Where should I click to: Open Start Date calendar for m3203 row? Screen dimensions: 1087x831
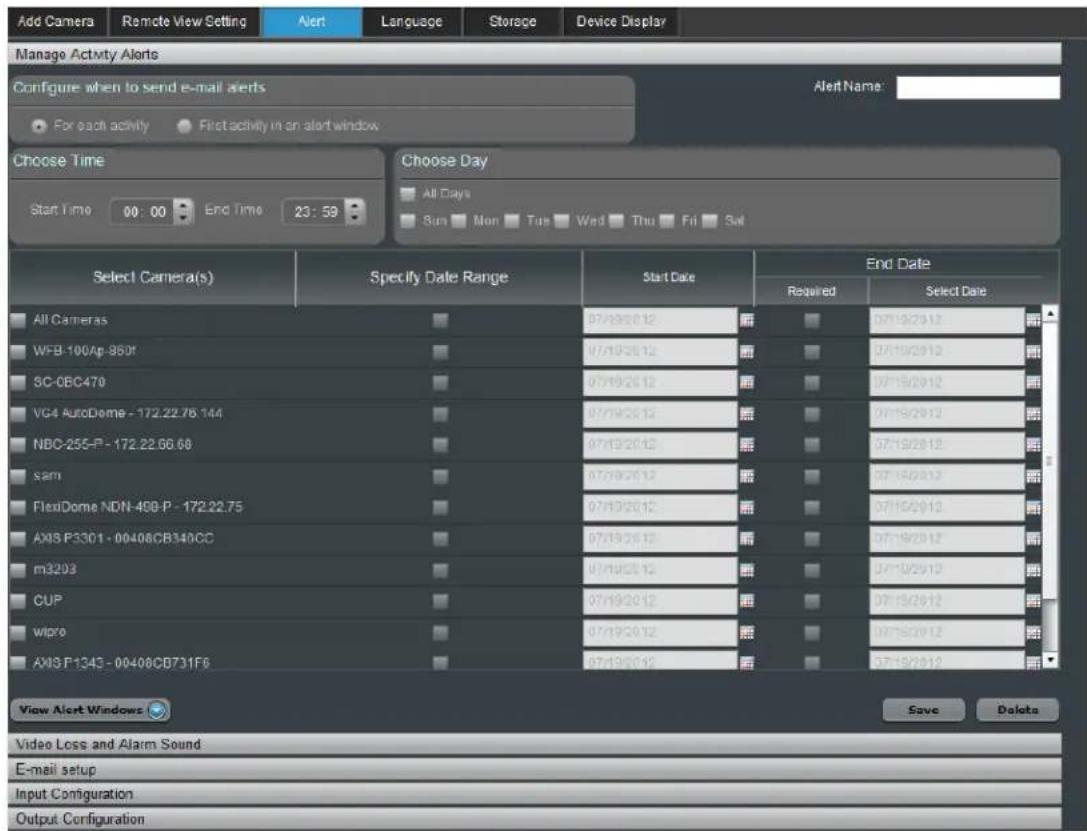[747, 570]
